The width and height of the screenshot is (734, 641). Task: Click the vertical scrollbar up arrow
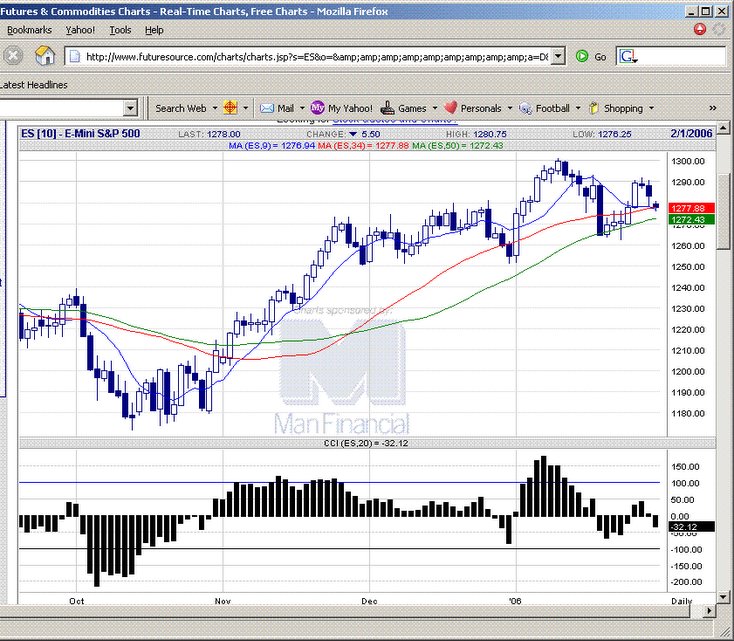click(x=723, y=127)
